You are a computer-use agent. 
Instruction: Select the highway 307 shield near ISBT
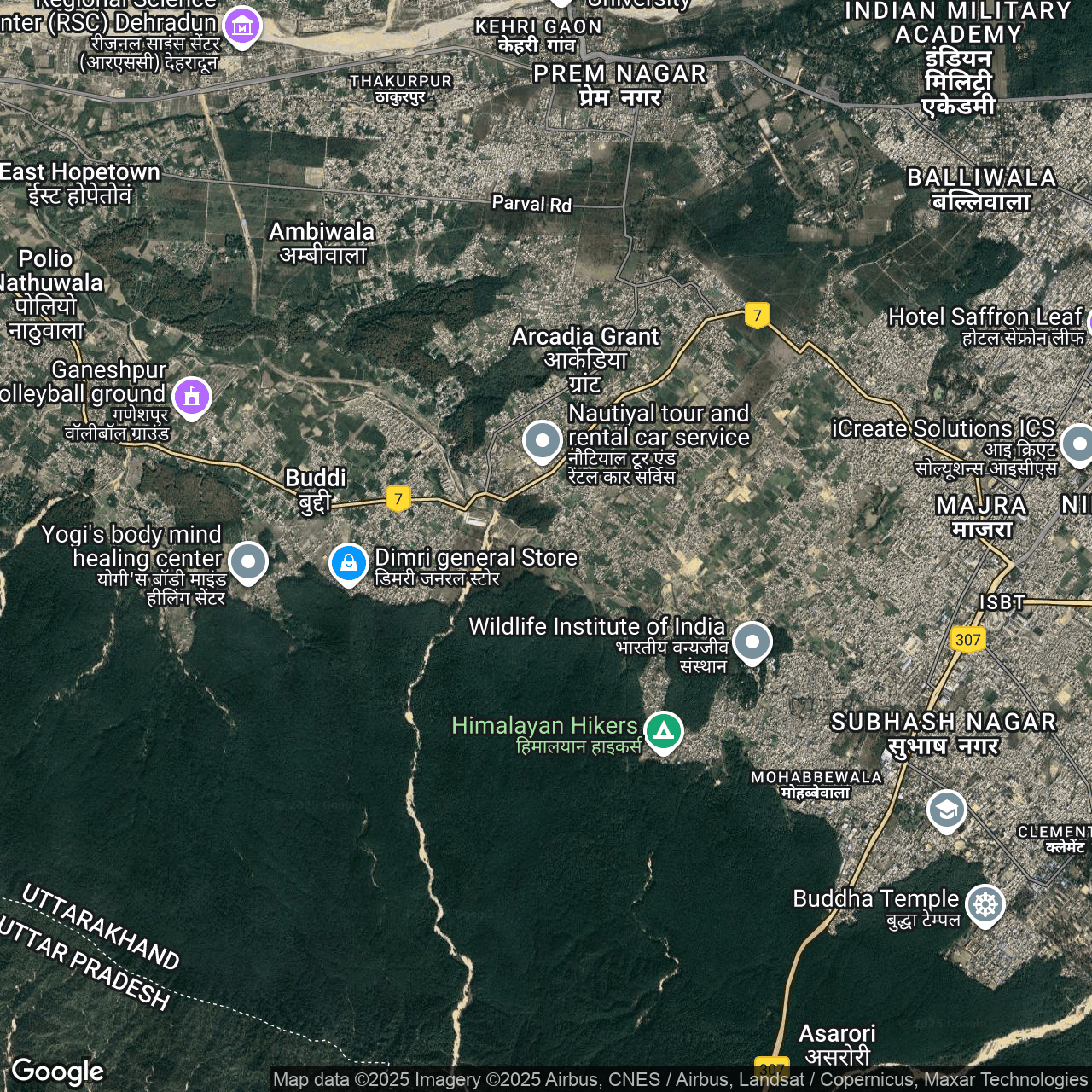967,639
